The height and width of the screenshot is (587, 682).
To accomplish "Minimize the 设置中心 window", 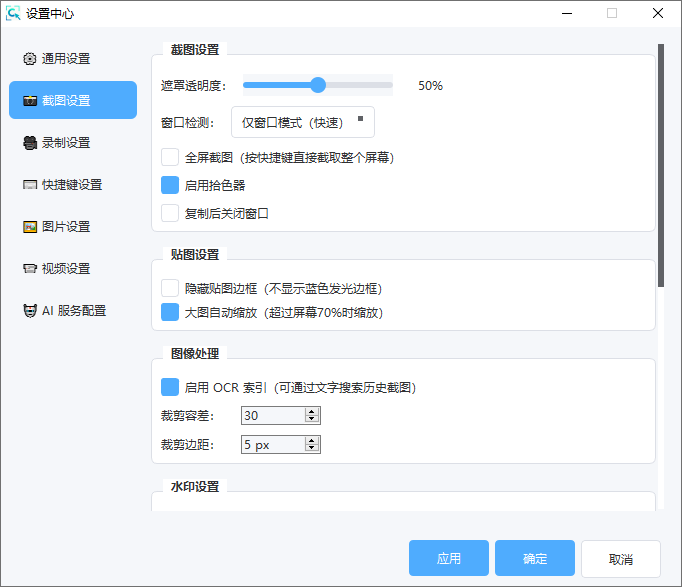I will pos(567,13).
